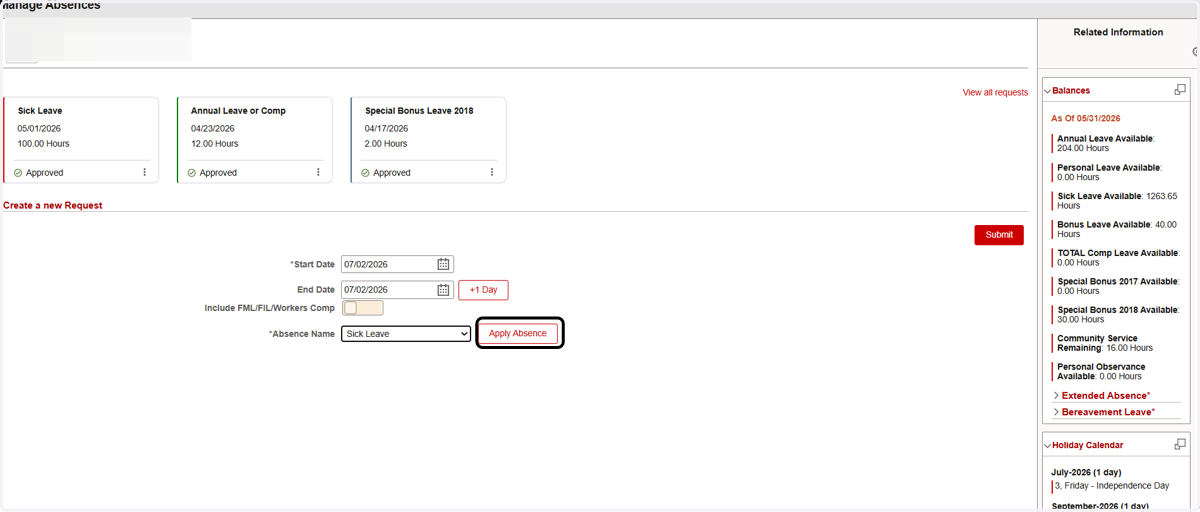Open the Sick Leave request card

click(81, 140)
